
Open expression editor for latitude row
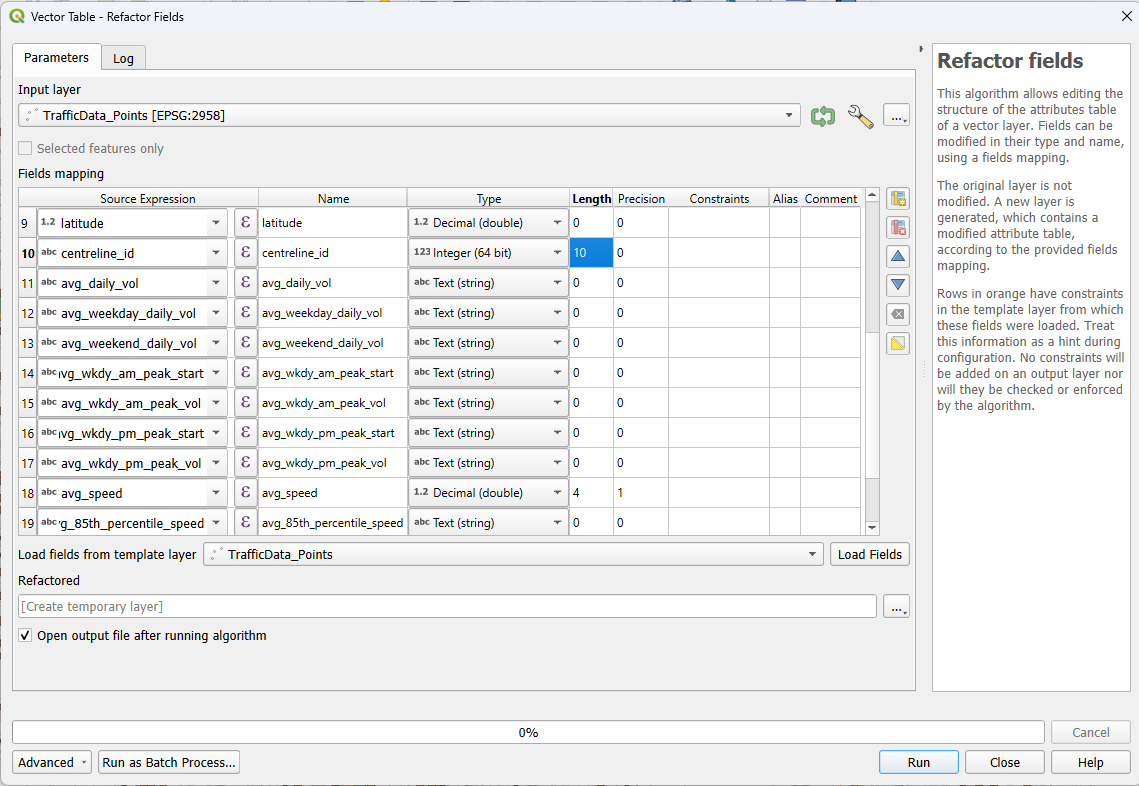coord(245,223)
